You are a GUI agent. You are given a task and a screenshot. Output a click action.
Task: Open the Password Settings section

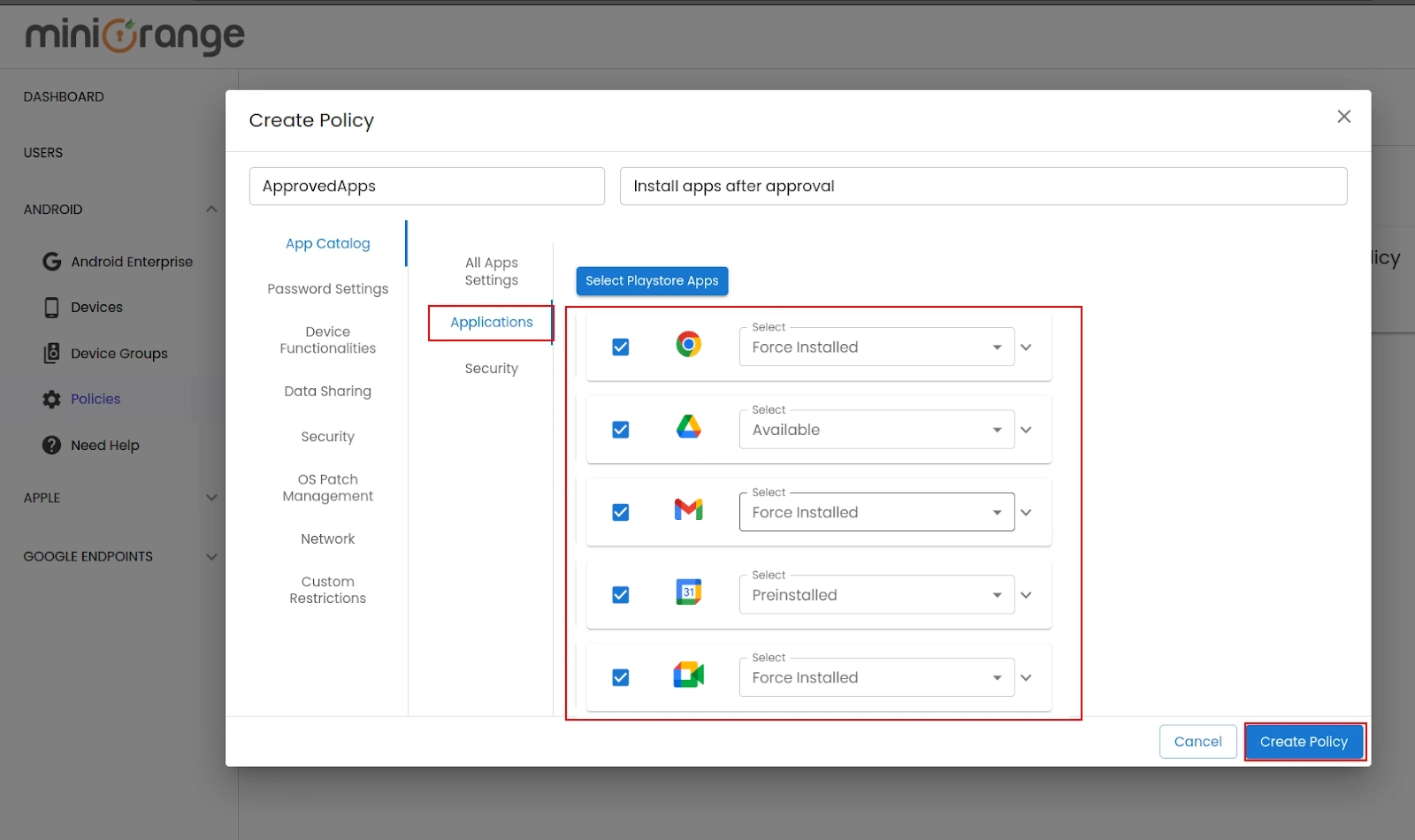pos(327,288)
